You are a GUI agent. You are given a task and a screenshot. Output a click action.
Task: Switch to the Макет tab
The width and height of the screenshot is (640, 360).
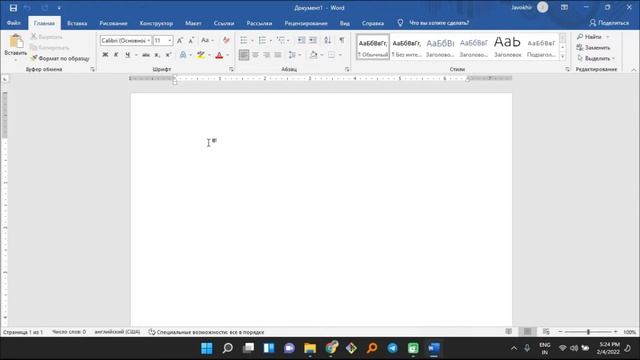tap(193, 23)
